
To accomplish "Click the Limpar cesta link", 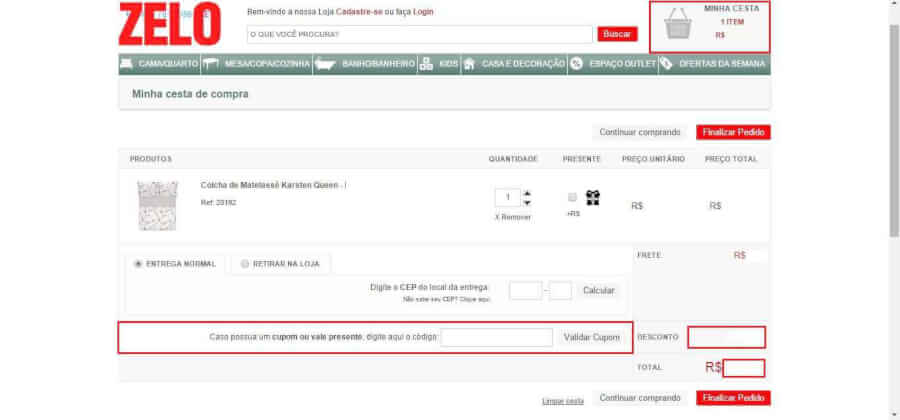I will tap(562, 401).
